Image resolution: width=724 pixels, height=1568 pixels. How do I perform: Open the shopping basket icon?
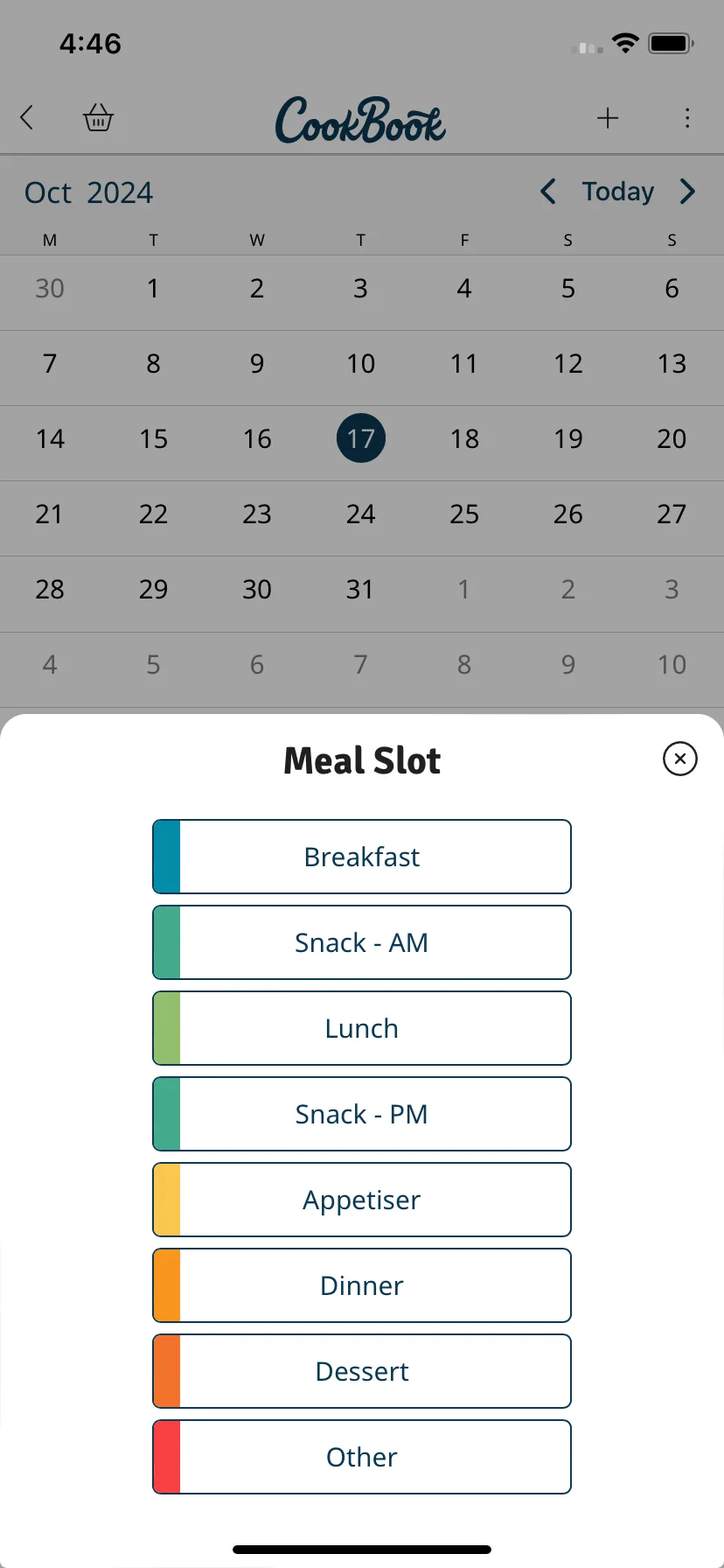coord(98,117)
